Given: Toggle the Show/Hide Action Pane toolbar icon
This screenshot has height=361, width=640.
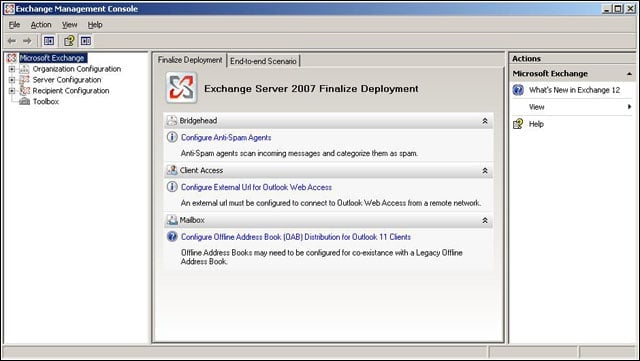Looking at the screenshot, I should (x=86, y=41).
